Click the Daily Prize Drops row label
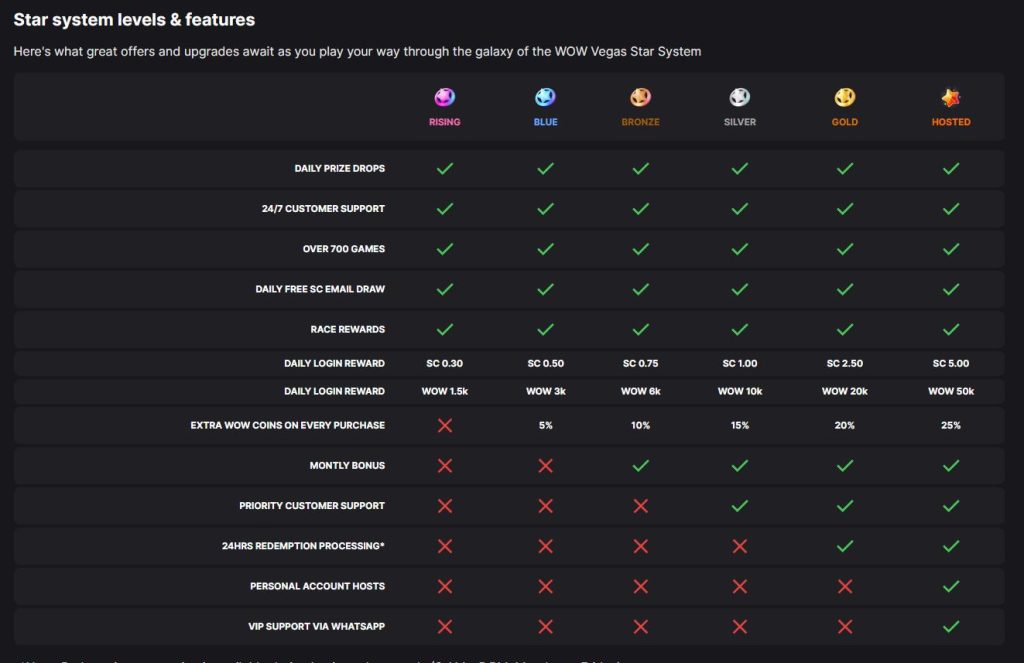1024x663 pixels. tap(339, 169)
